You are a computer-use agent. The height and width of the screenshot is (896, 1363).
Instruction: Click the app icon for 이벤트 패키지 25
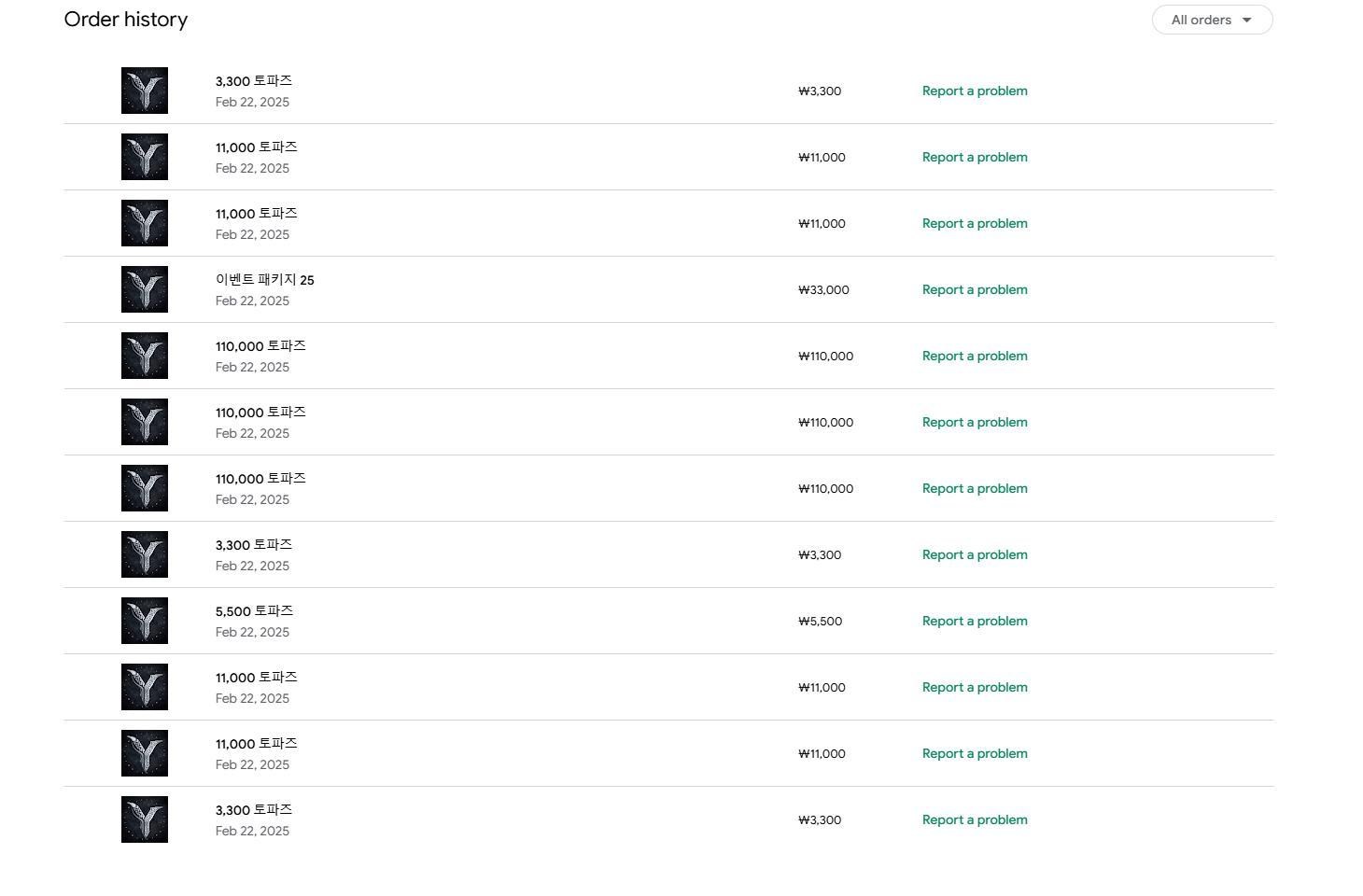[145, 289]
